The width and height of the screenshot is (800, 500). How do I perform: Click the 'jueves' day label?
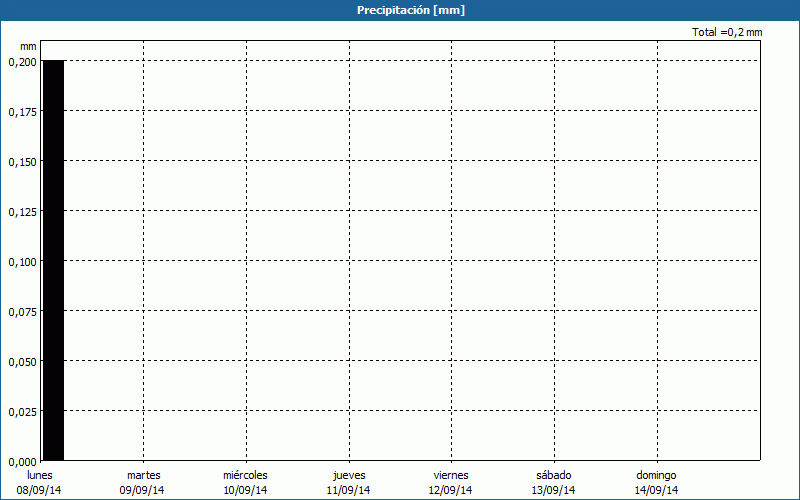point(349,476)
